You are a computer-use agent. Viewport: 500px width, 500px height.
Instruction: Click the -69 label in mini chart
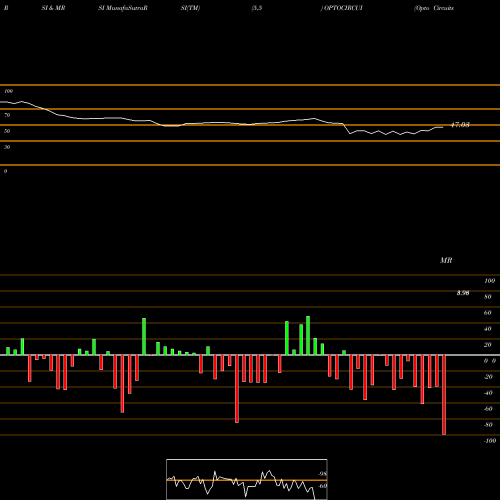322,486
